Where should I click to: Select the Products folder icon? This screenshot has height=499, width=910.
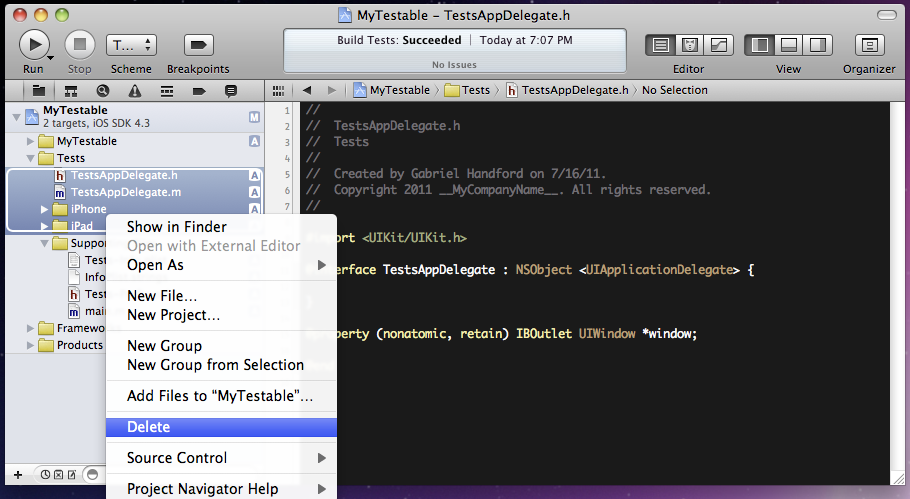46,345
